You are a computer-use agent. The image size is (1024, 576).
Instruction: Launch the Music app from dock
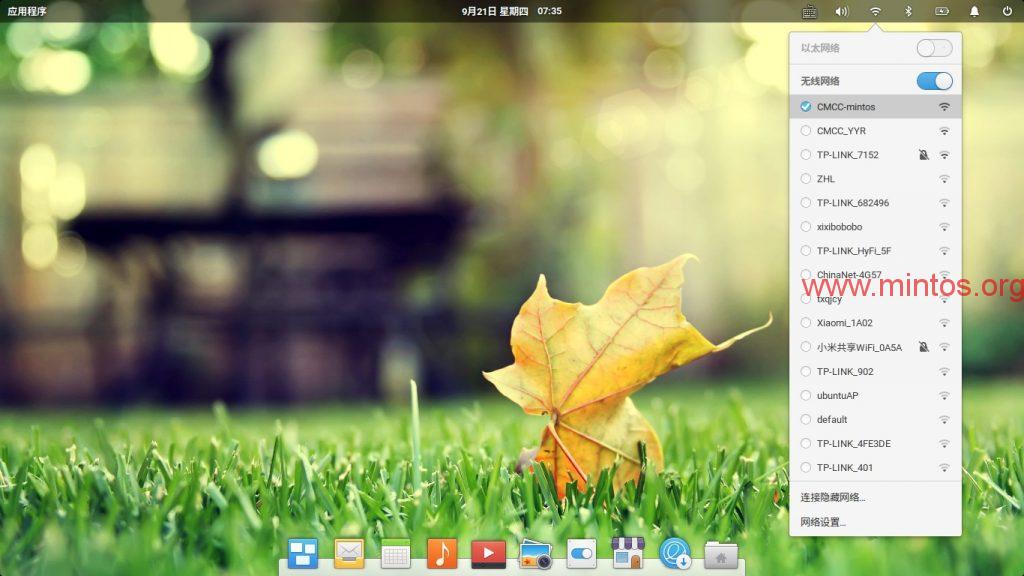pos(441,554)
